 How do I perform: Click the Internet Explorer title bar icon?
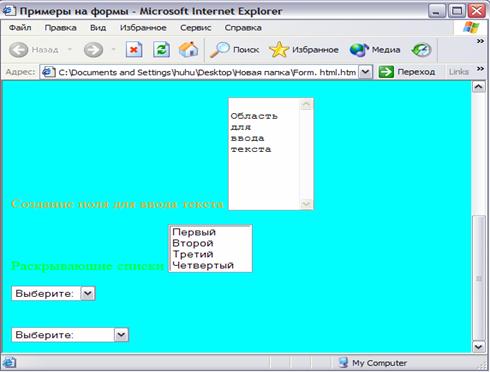coord(9,11)
